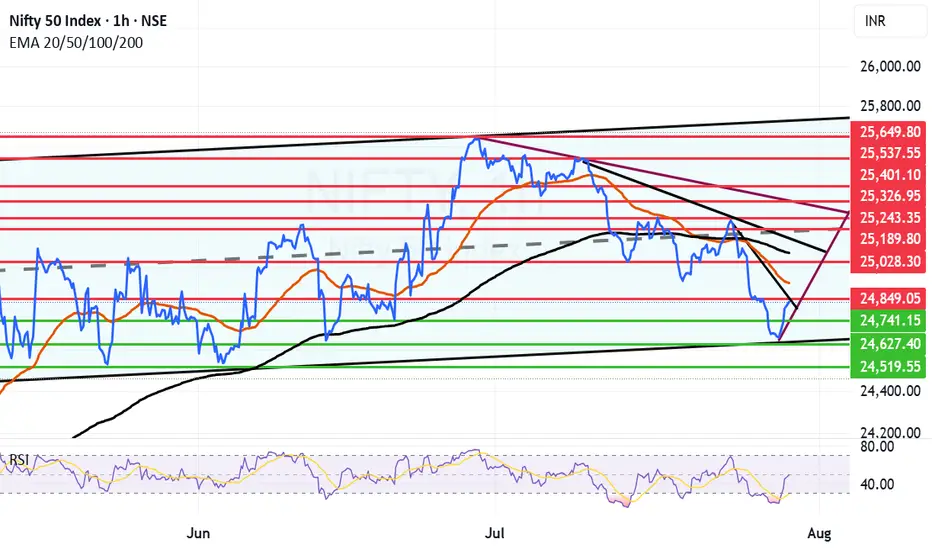Image resolution: width=932 pixels, height=550 pixels.
Task: Click the Jun label on time axis
Action: [198, 533]
